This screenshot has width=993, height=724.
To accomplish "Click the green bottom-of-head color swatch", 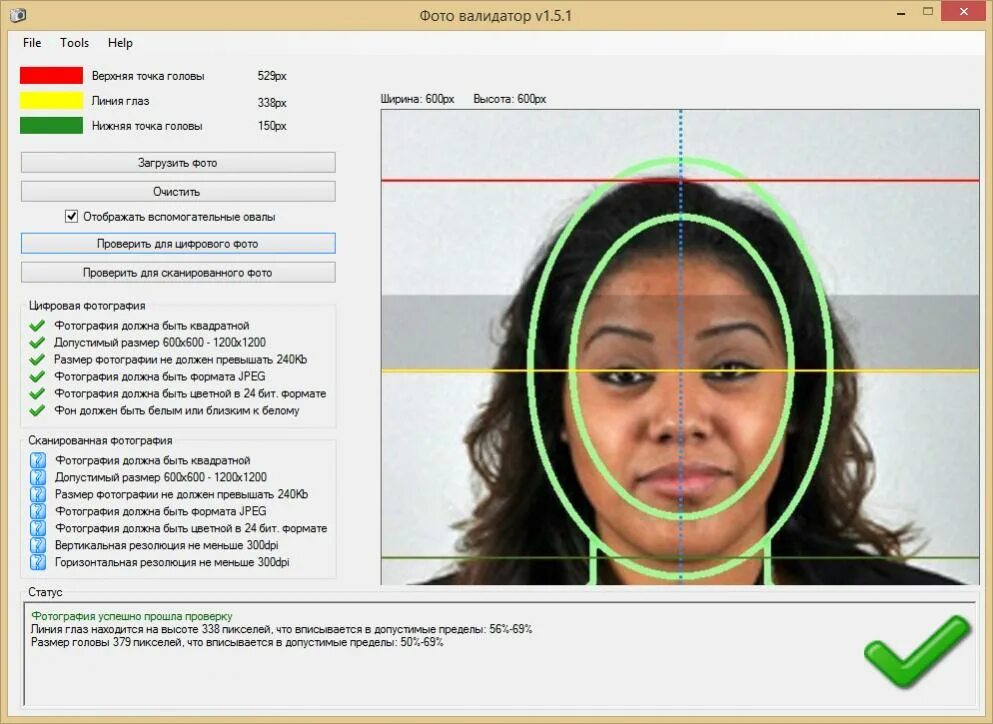I will click(51, 125).
